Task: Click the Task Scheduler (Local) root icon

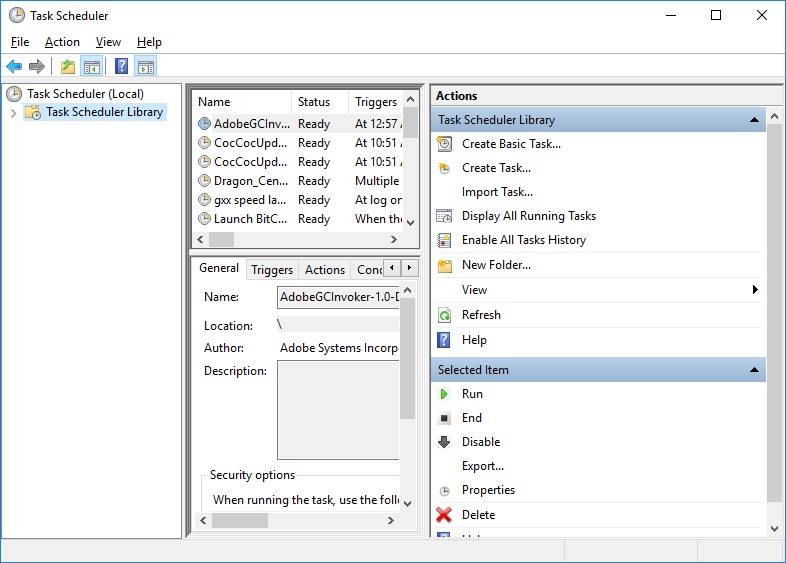Action: pyautogui.click(x=14, y=94)
